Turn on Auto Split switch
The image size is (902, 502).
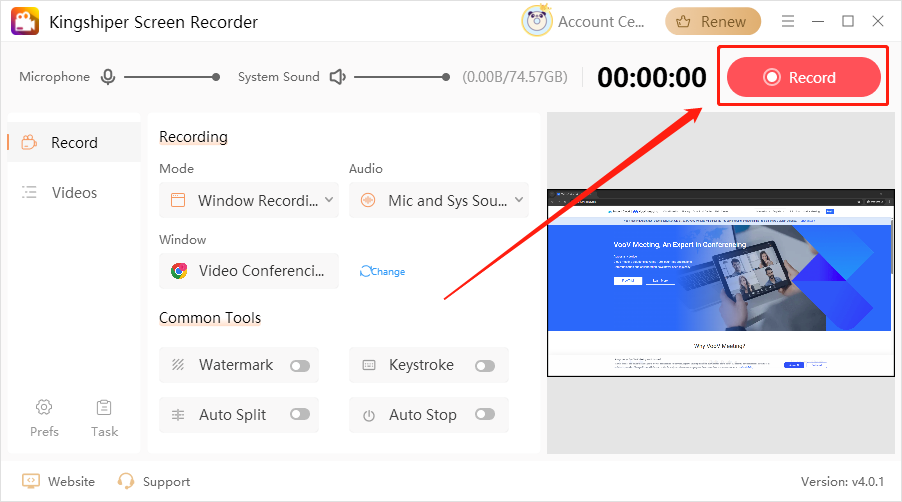[300, 414]
